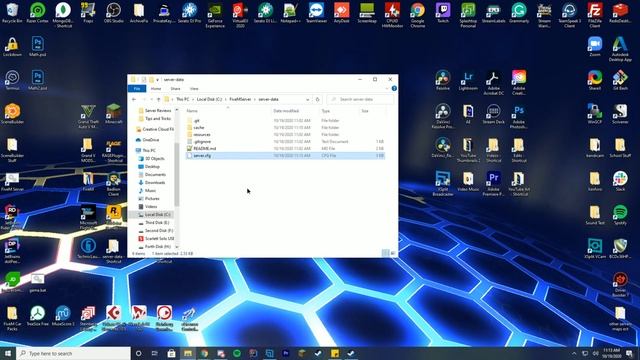The height and width of the screenshot is (360, 640).
Task: Click navigation pane scrollbar
Action: click(x=177, y=175)
